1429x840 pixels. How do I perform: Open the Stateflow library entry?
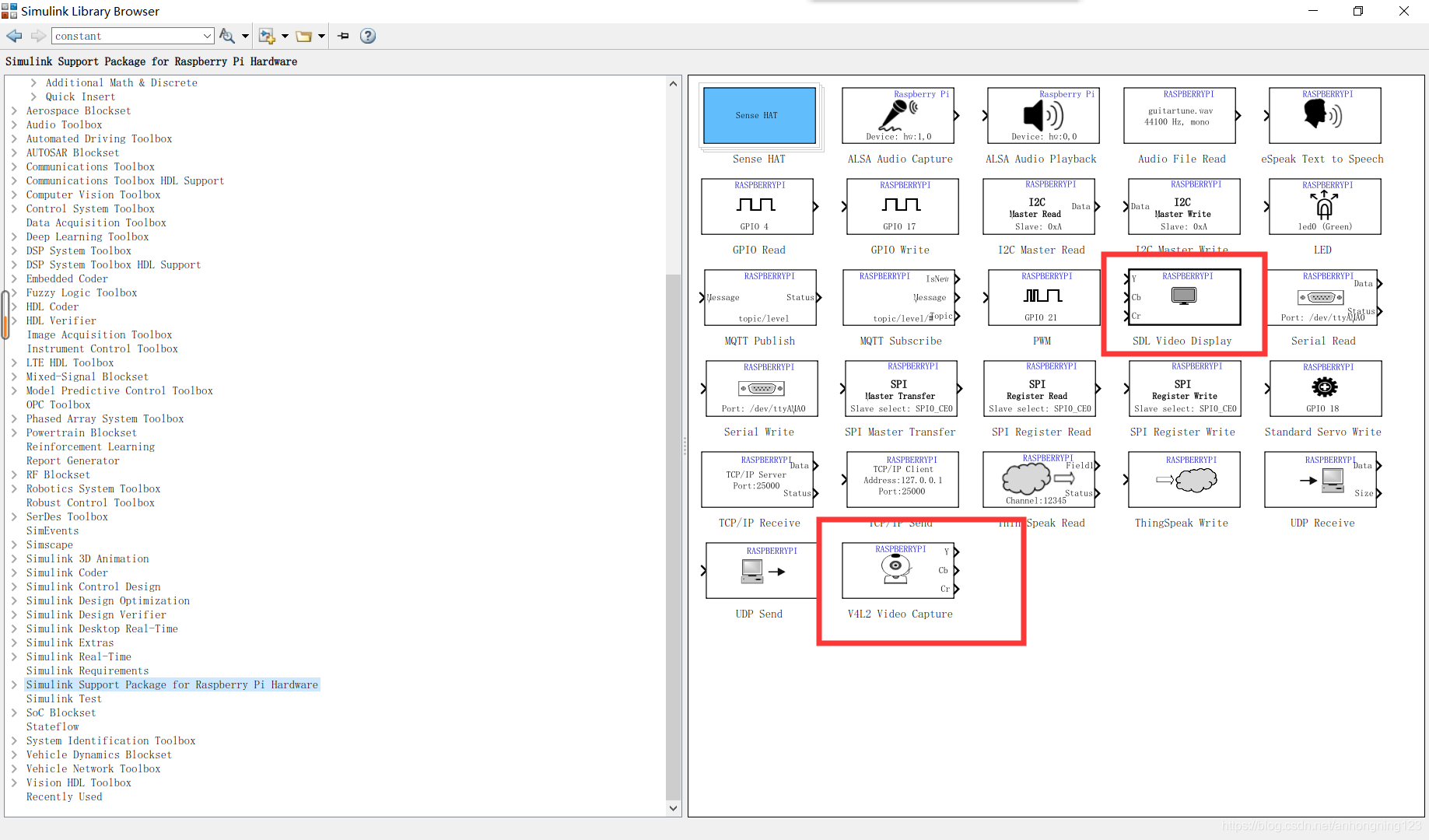pyautogui.click(x=52, y=727)
